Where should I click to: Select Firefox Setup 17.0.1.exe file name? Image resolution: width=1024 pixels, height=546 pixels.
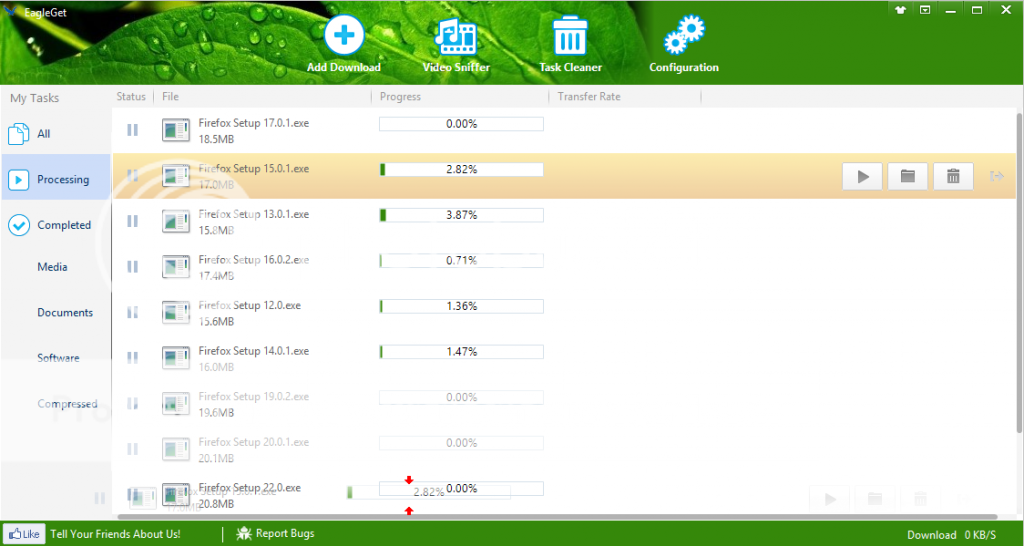[253, 123]
